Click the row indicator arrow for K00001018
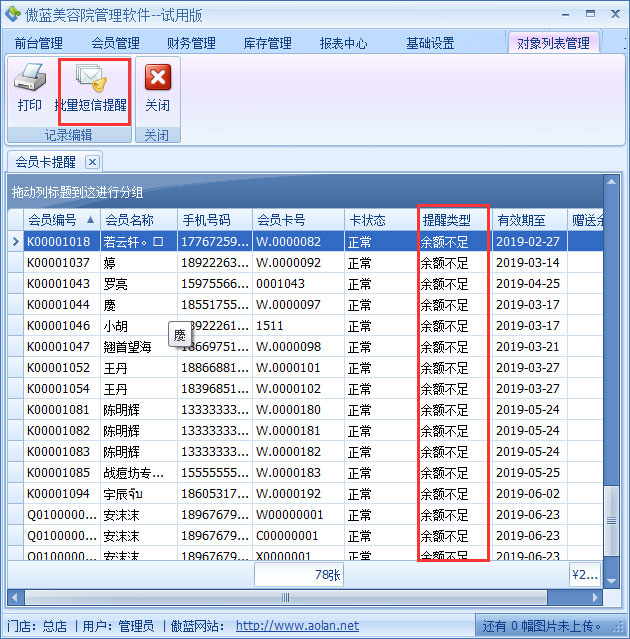 click(14, 241)
